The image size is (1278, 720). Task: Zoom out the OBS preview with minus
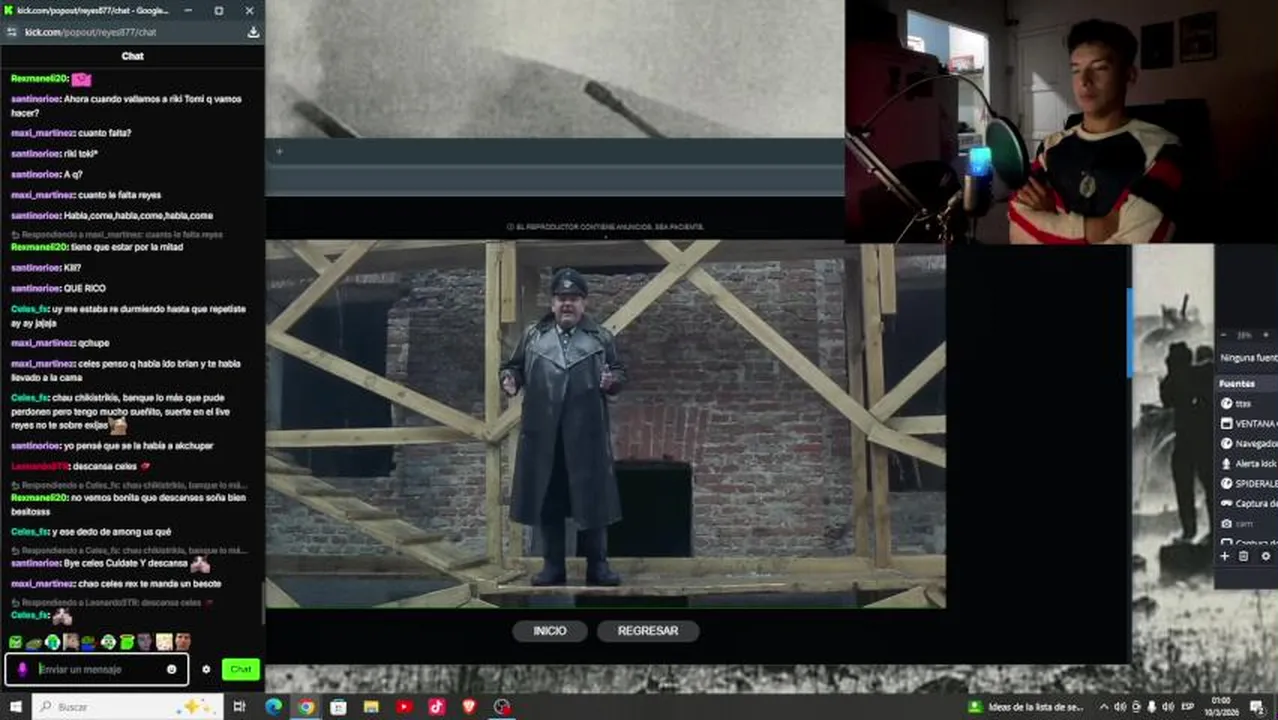[1224, 335]
